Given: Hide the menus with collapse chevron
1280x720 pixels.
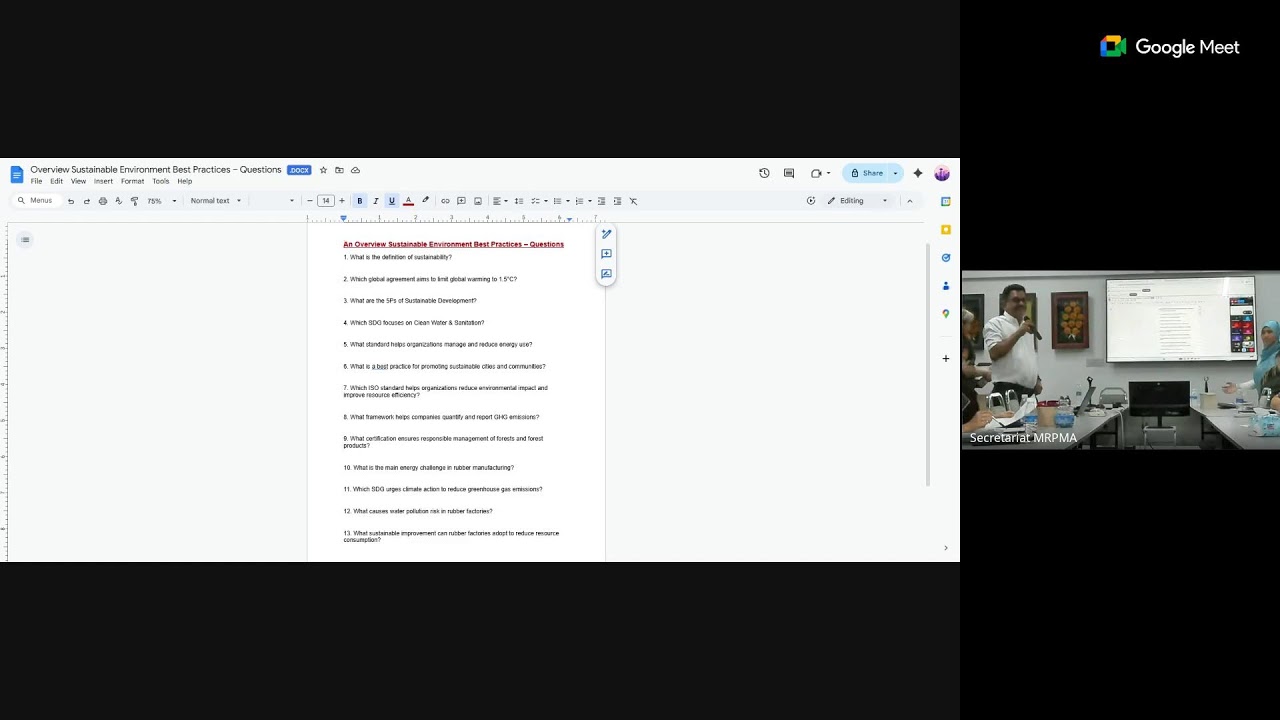Looking at the screenshot, I should click(x=909, y=201).
